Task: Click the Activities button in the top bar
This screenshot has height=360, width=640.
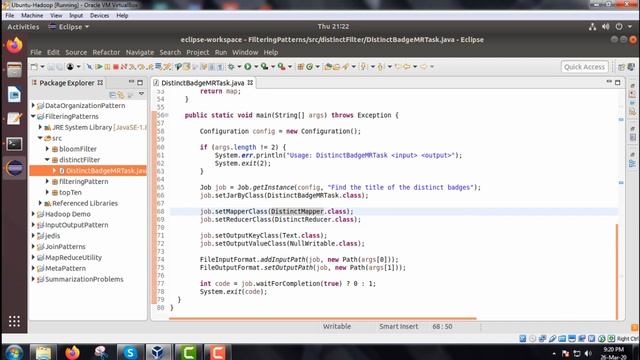Action: pos(23,27)
